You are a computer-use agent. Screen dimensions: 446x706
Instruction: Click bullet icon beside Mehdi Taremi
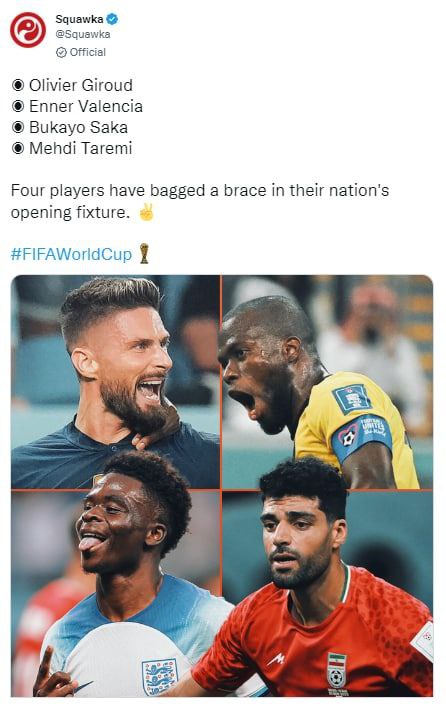(18, 148)
